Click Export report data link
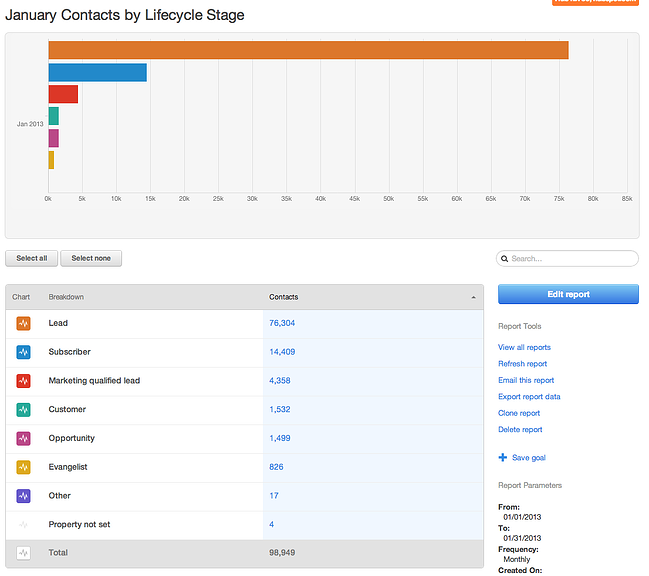The image size is (649, 576). click(x=529, y=397)
